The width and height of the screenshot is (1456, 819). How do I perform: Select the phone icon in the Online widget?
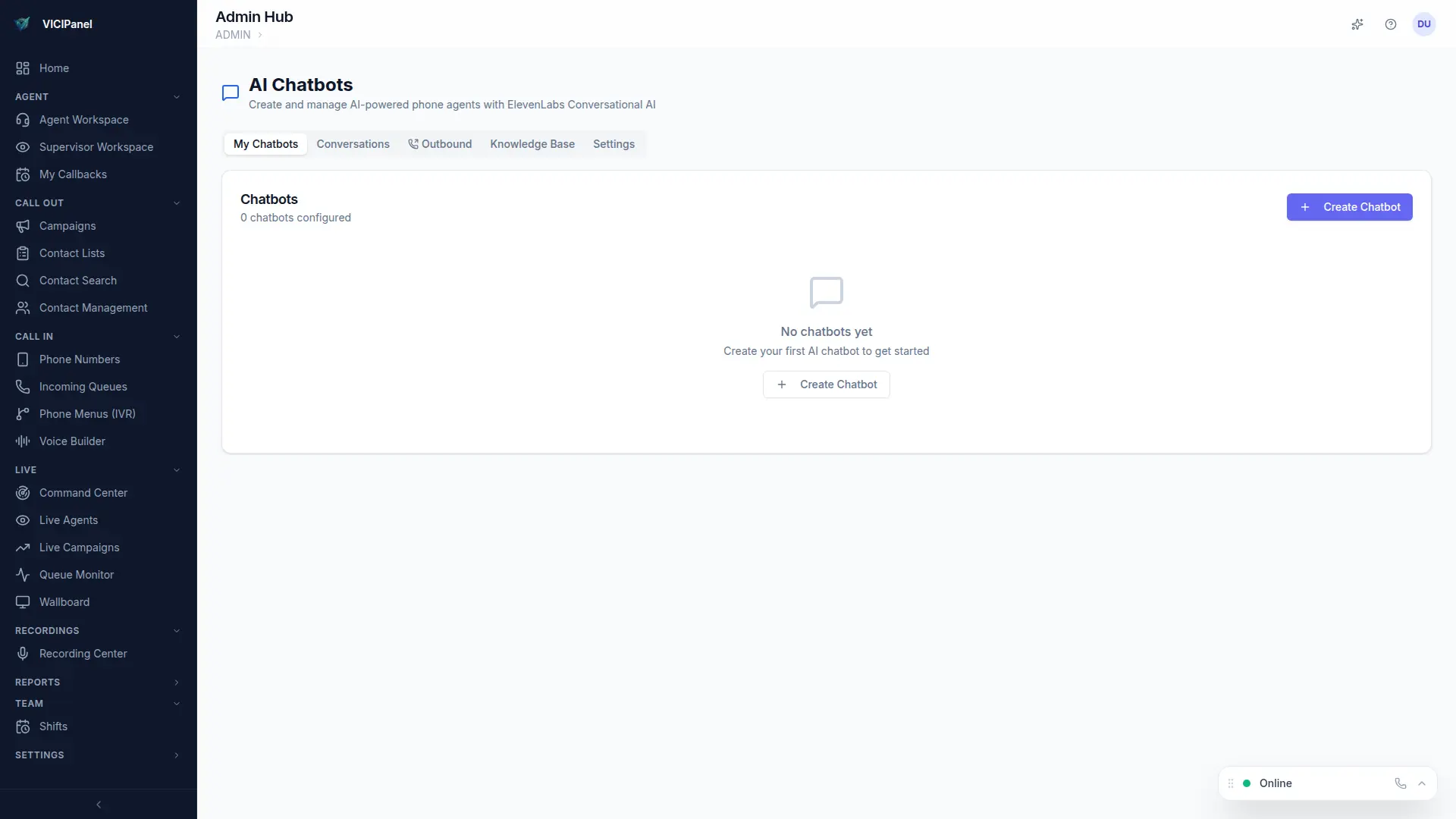point(1401,783)
